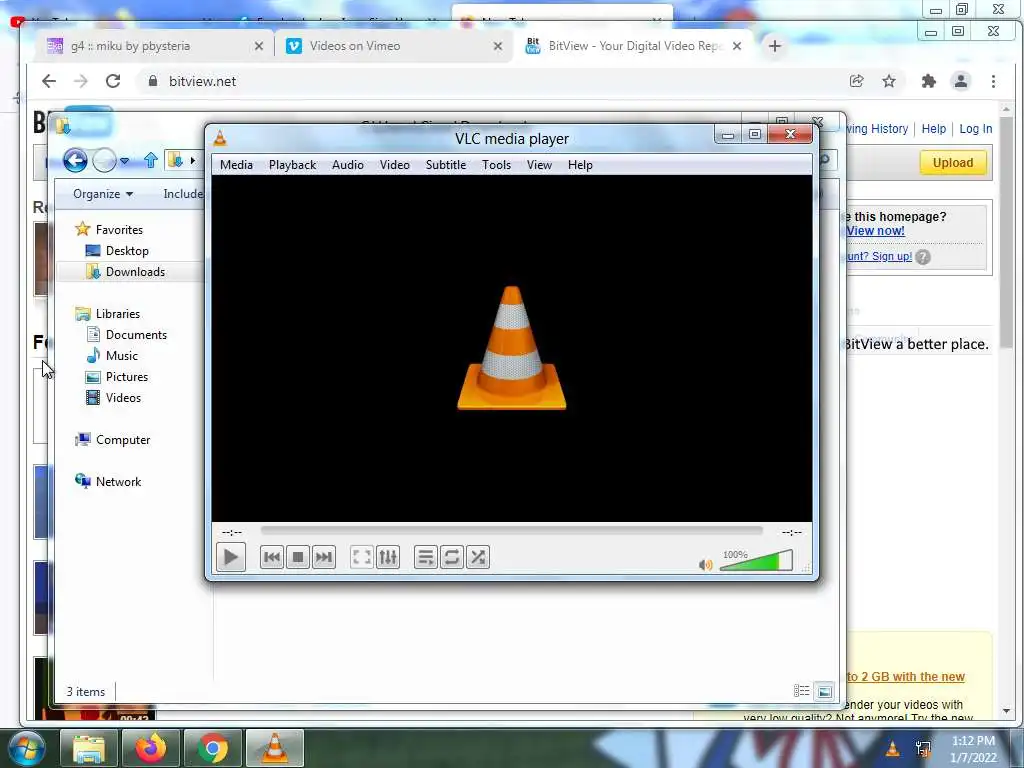The image size is (1024, 768).
Task: Select Computer in Explorer sidebar
Action: 112,440
